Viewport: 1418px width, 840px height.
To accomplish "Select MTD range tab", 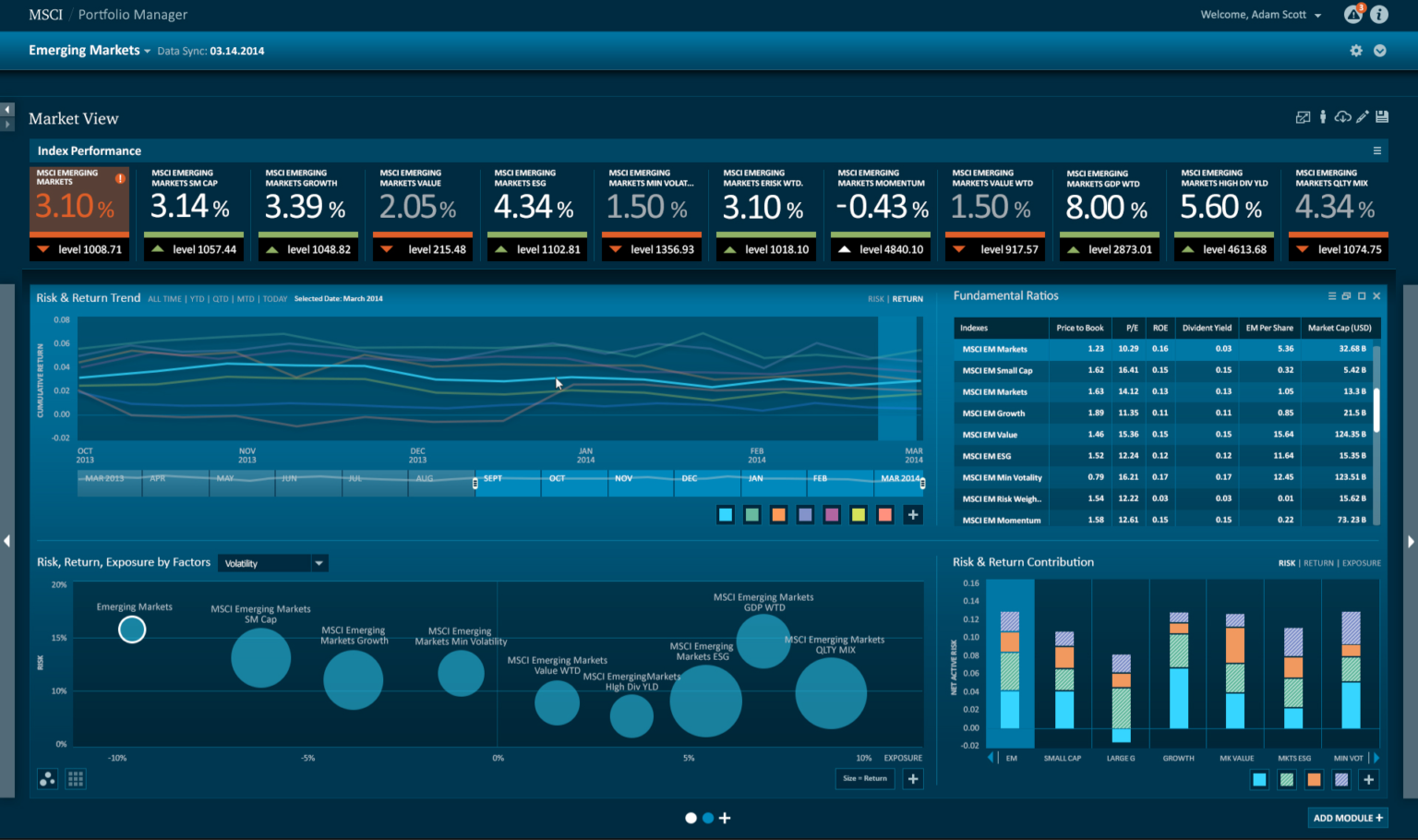I will 246,299.
